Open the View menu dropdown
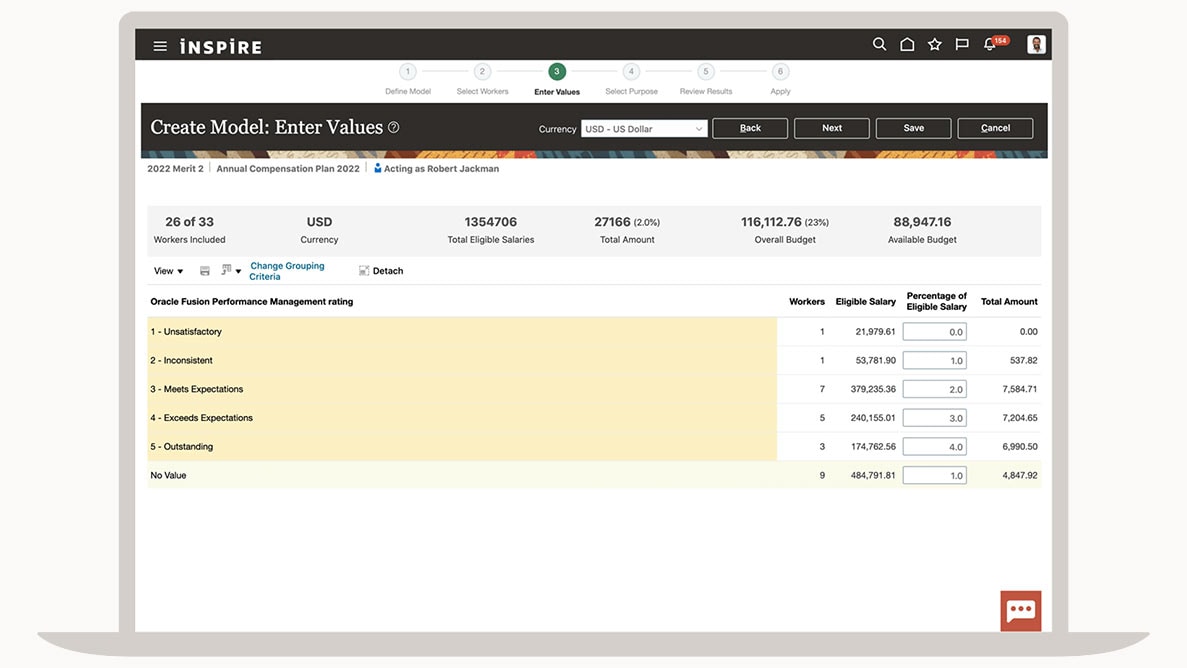 (x=168, y=271)
